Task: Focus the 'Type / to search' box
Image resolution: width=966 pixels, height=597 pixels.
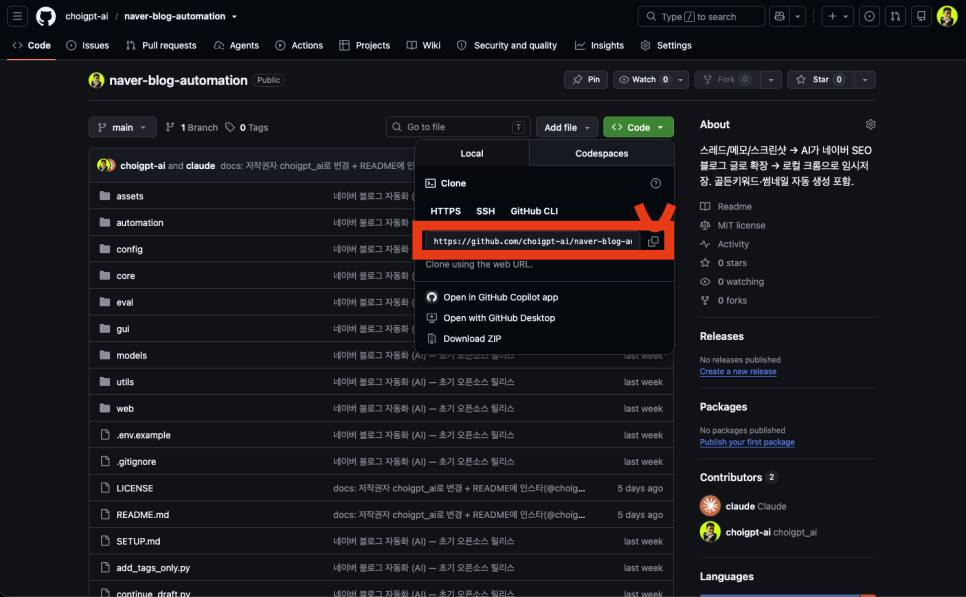Action: coord(701,17)
